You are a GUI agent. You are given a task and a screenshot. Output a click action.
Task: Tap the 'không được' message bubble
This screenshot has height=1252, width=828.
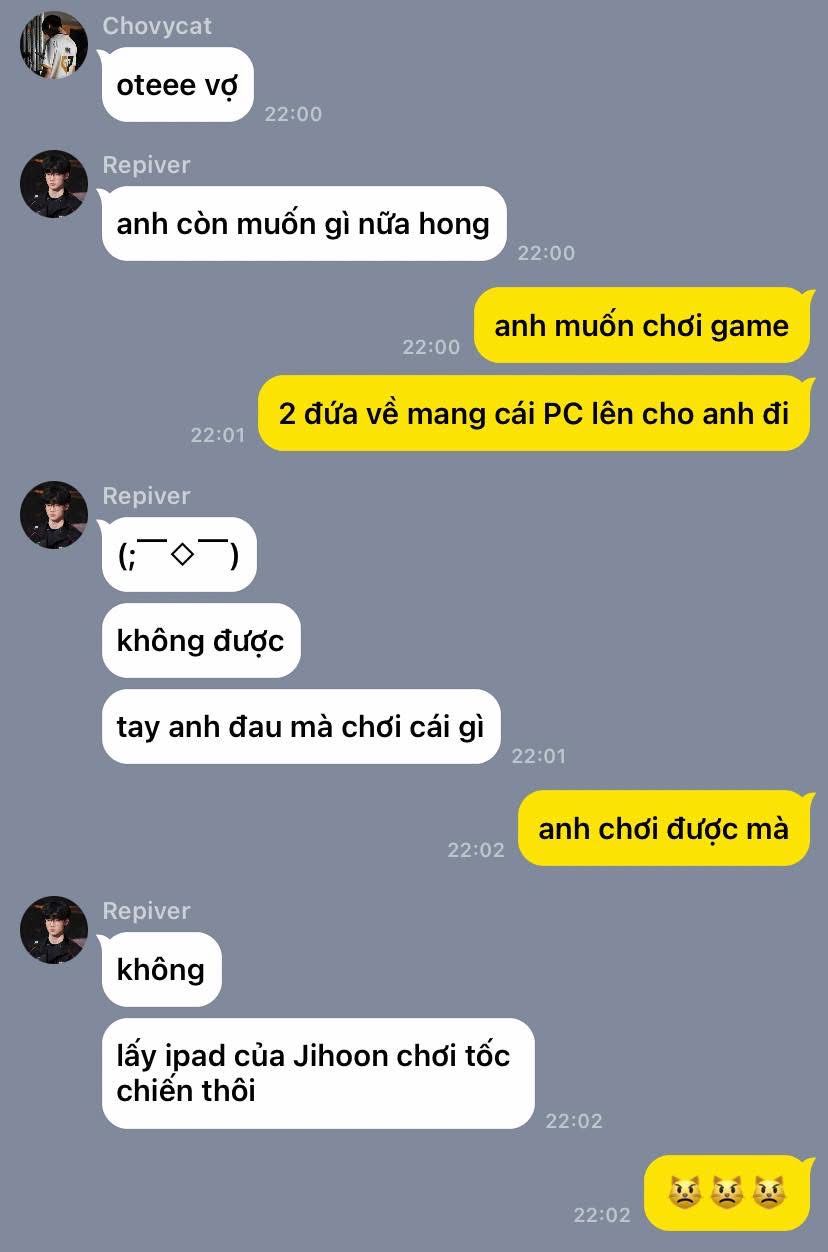pos(201,640)
